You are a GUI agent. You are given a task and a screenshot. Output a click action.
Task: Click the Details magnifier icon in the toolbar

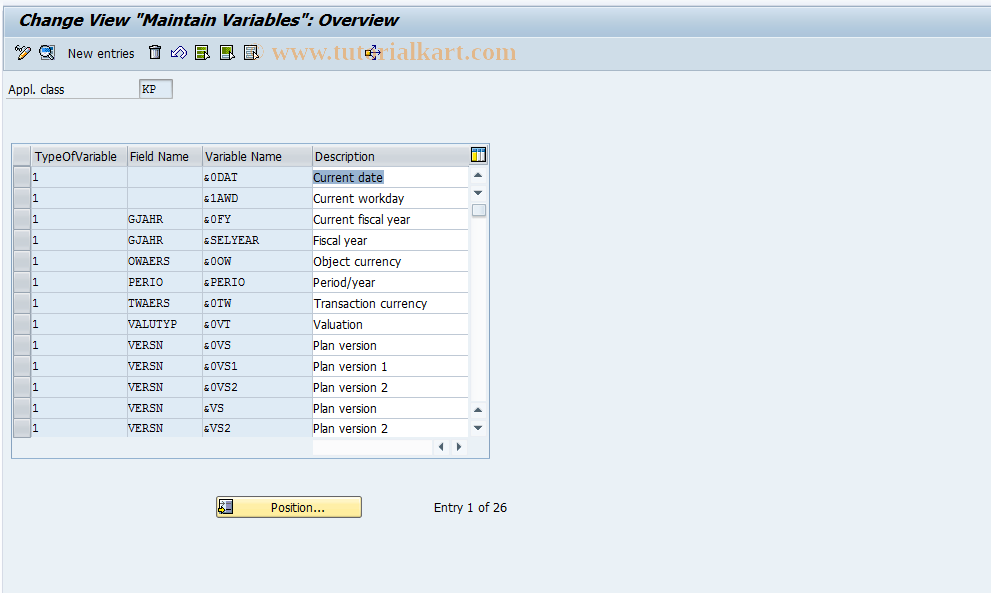(47, 53)
